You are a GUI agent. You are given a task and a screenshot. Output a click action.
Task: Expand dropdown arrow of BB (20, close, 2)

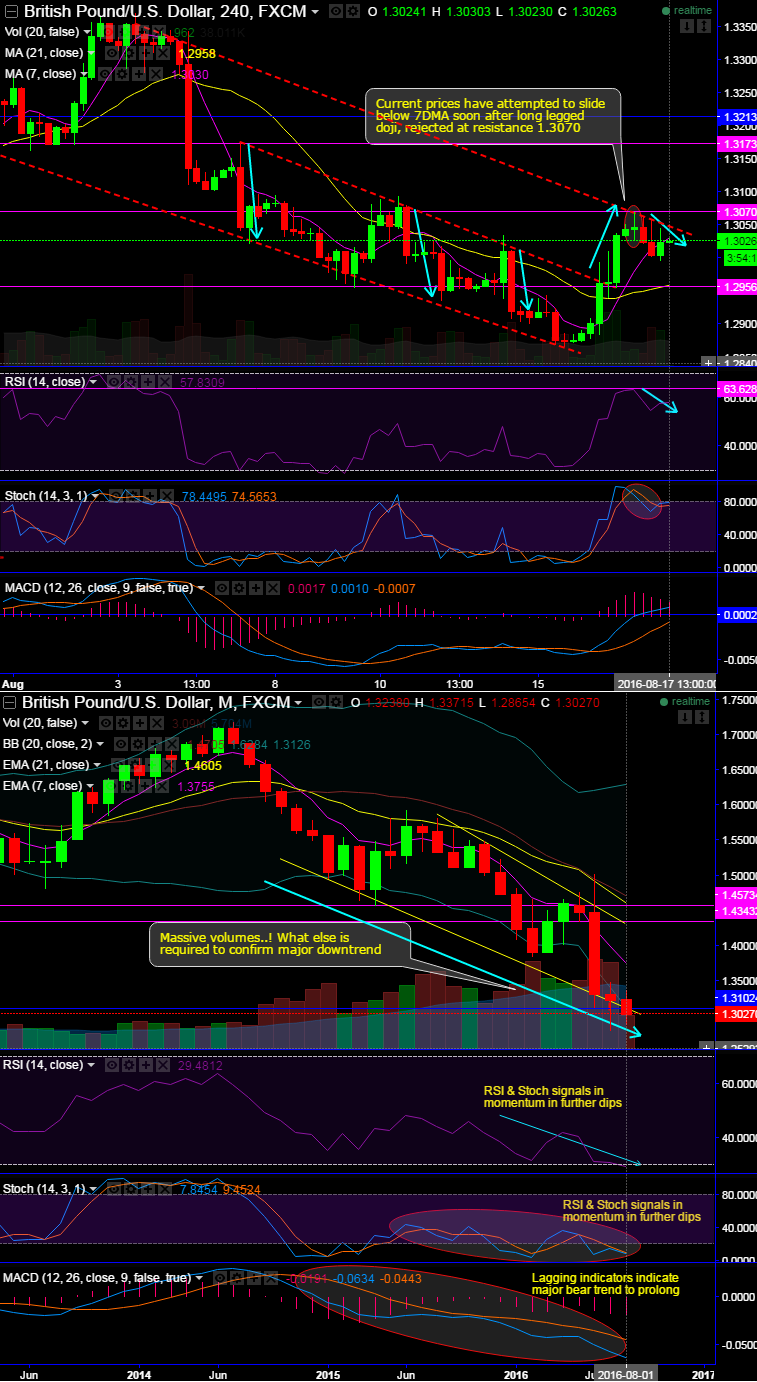[100, 744]
